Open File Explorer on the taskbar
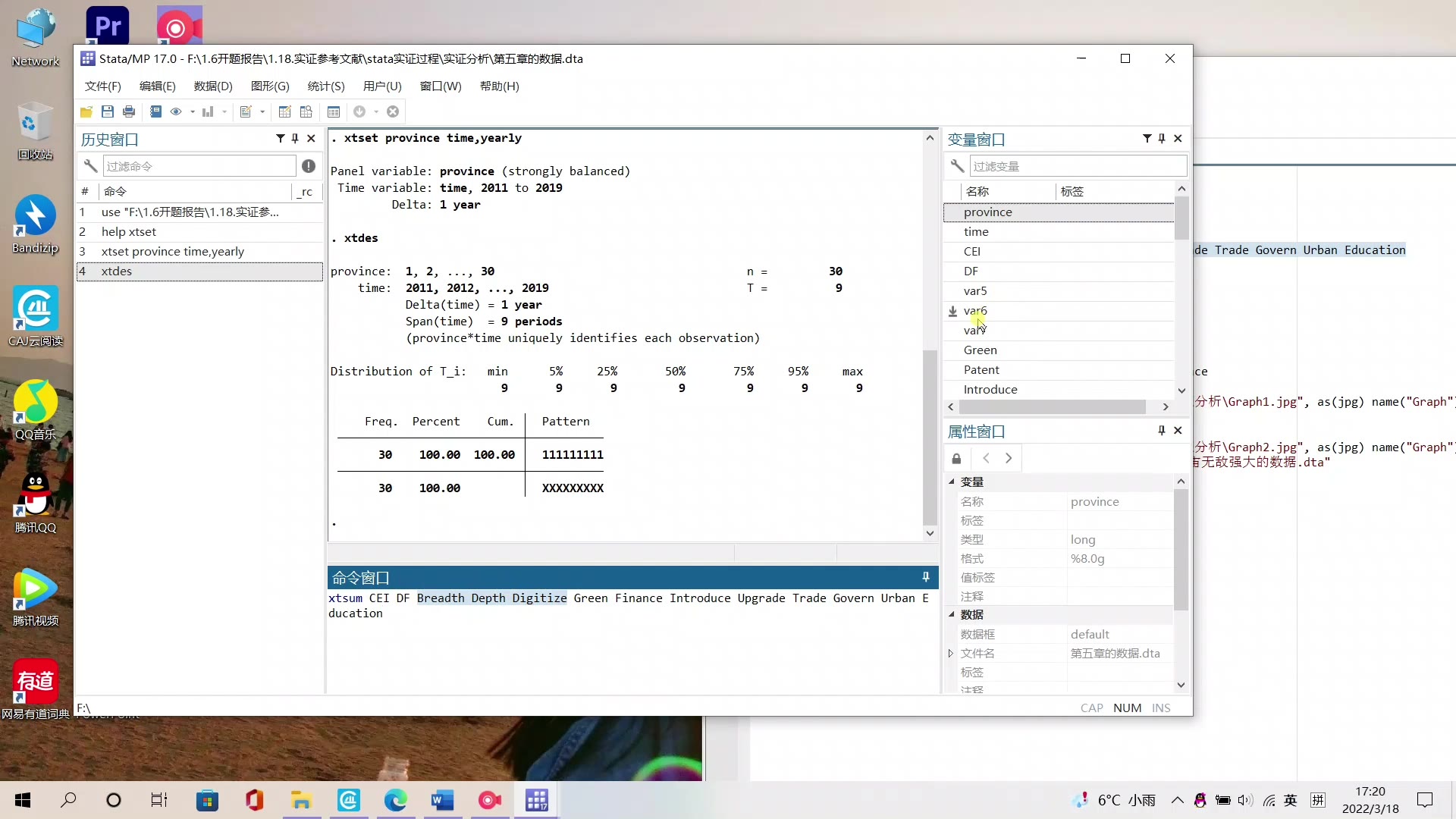The image size is (1456, 819). click(x=301, y=800)
